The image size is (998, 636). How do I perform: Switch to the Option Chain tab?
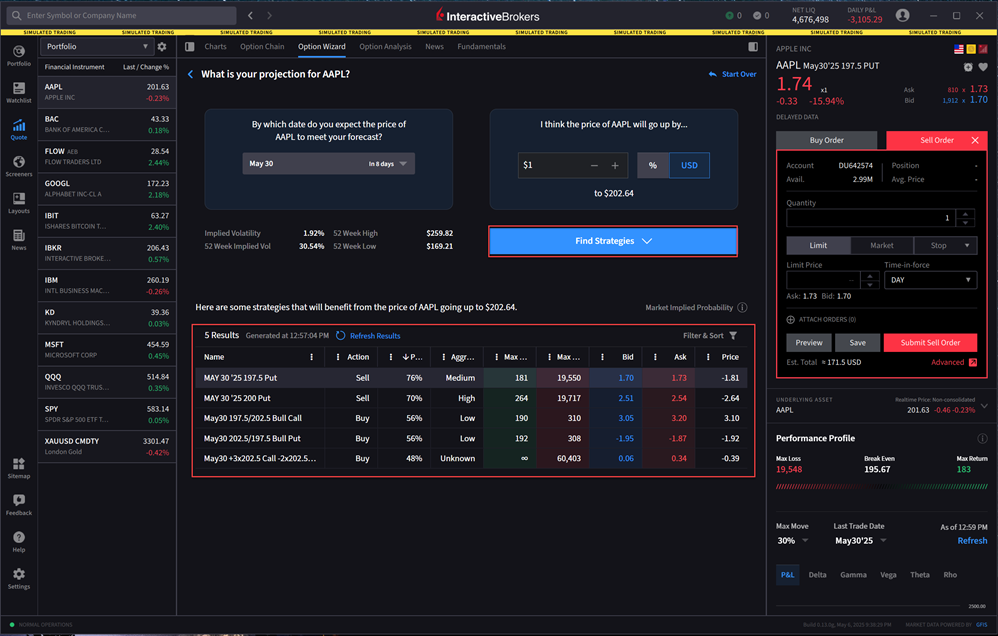point(262,46)
